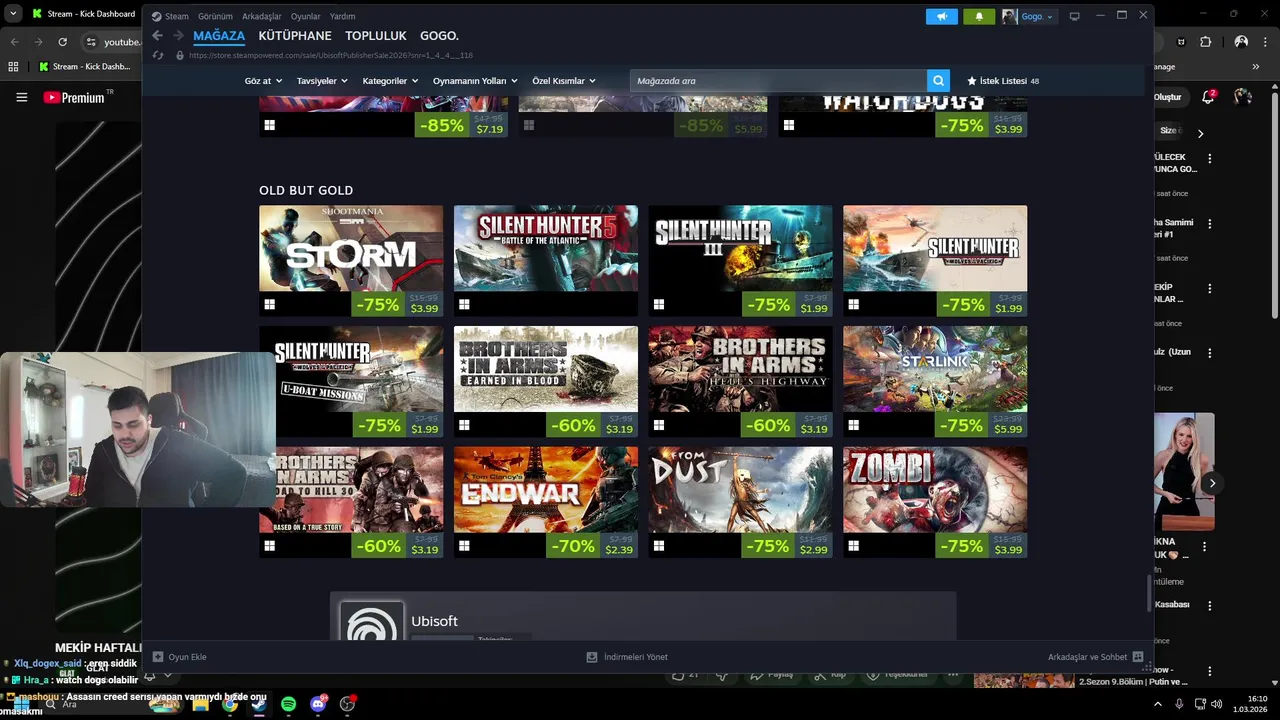1280x720 pixels.
Task: Click the Ubisoft publisher name
Action: point(434,621)
